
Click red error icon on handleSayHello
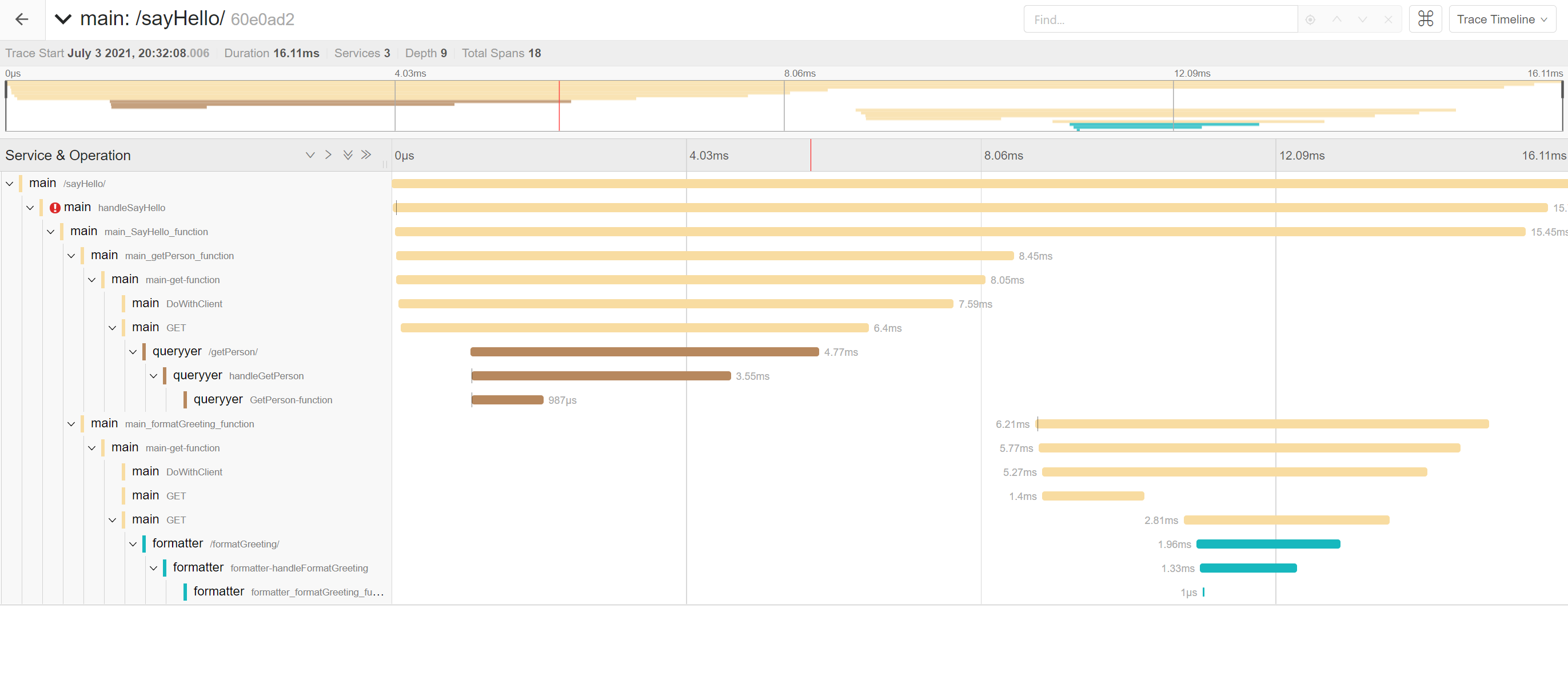point(55,208)
